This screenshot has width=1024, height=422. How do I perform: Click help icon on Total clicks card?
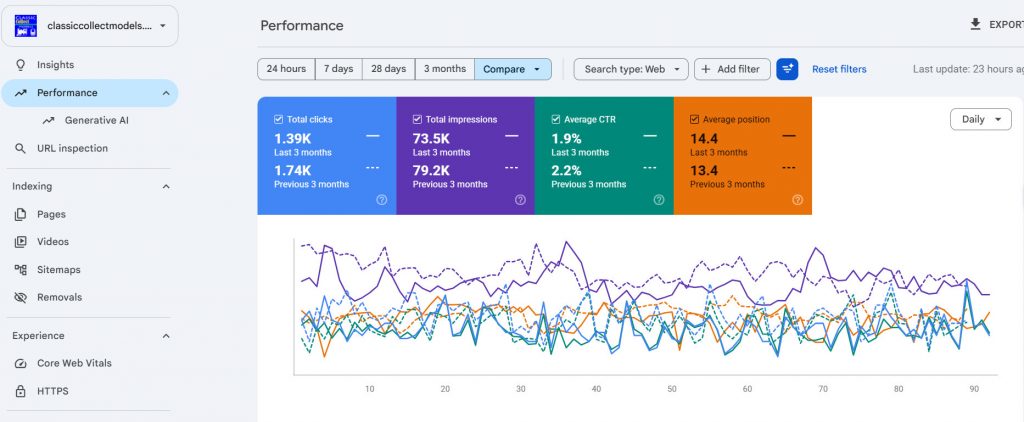pyautogui.click(x=381, y=200)
